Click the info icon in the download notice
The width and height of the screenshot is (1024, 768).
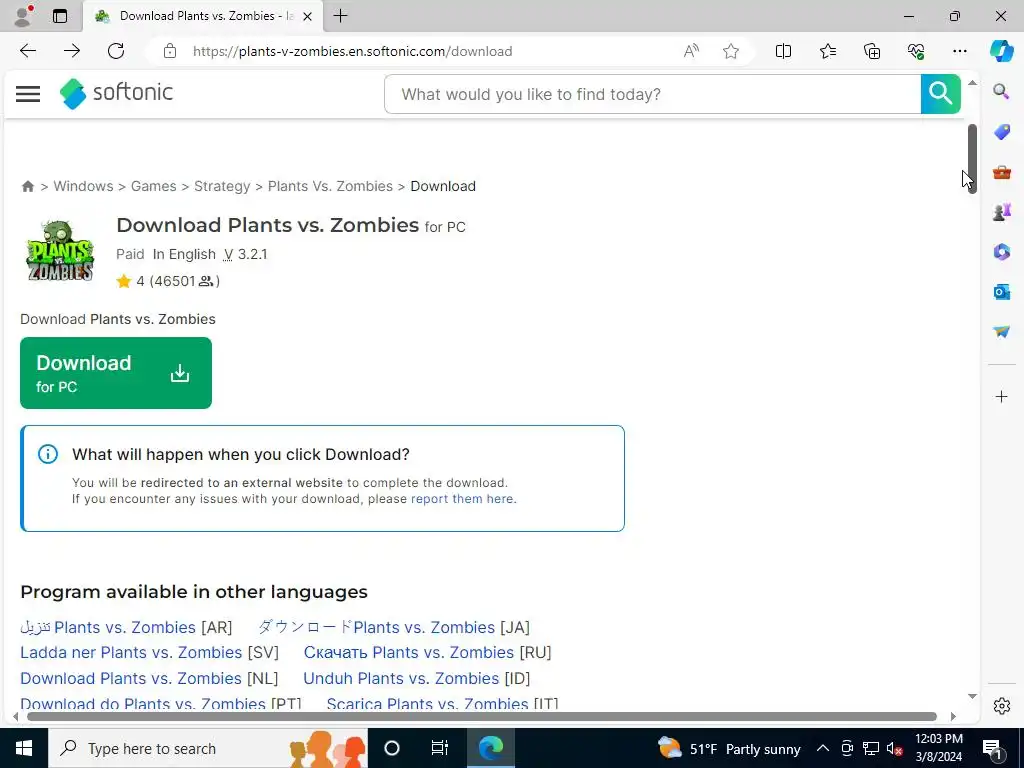[48, 454]
